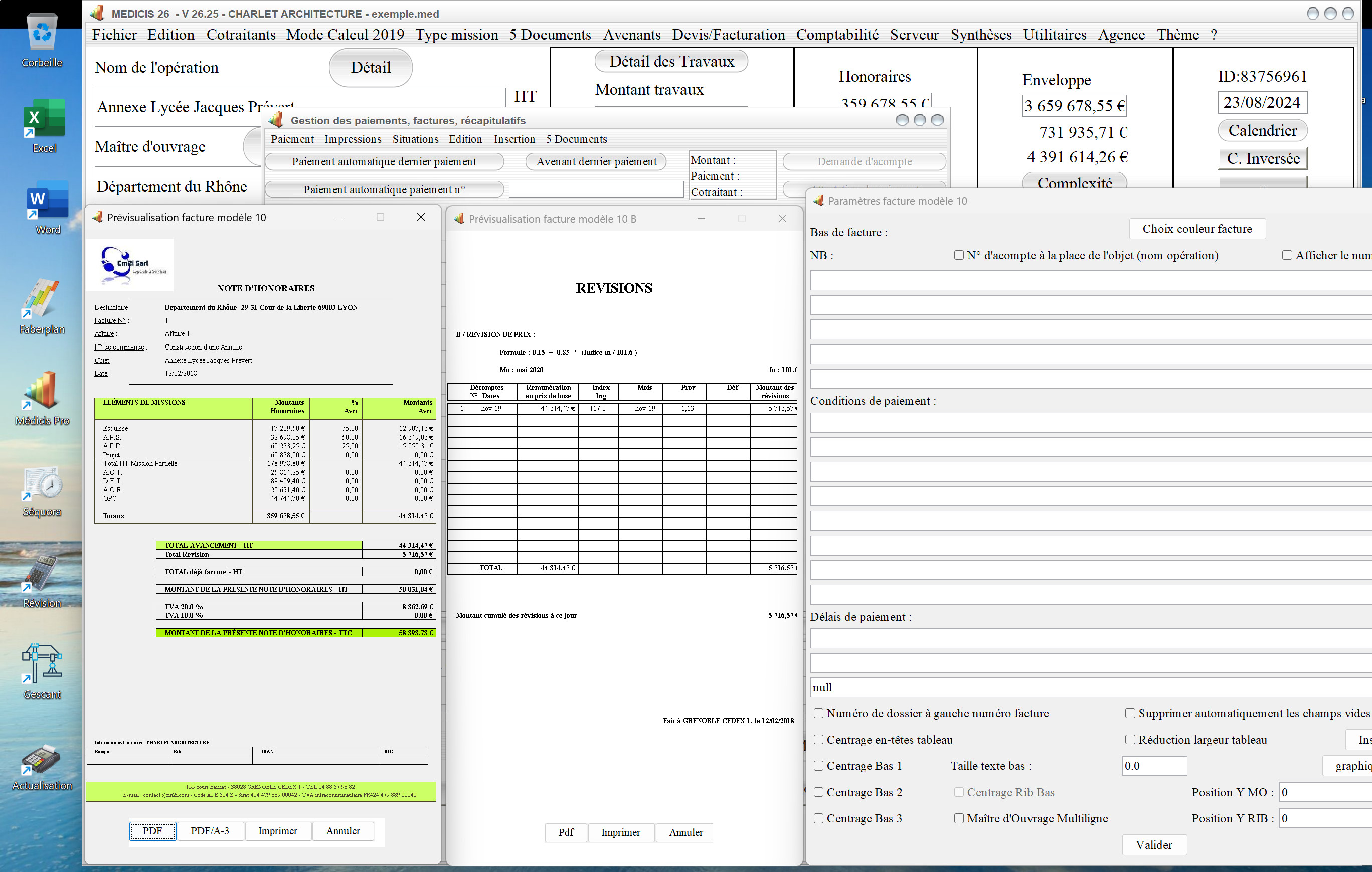Toggle Centrage Bas 1 checkbox
This screenshot has width=1372, height=872.
coord(819,766)
